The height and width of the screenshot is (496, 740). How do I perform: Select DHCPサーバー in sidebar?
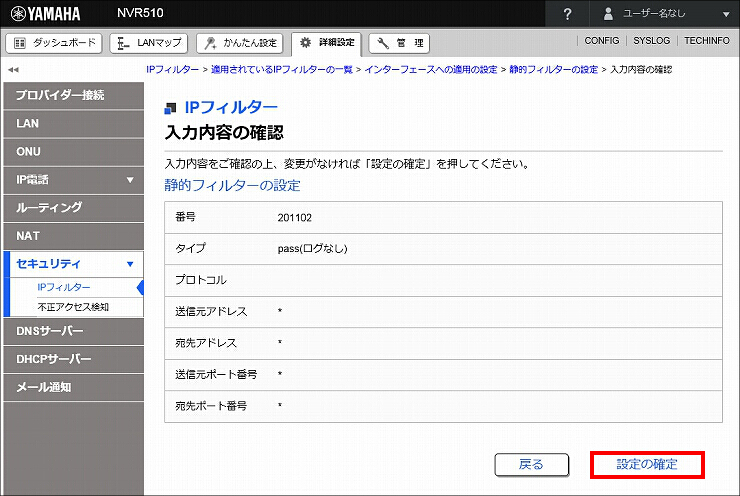point(74,359)
